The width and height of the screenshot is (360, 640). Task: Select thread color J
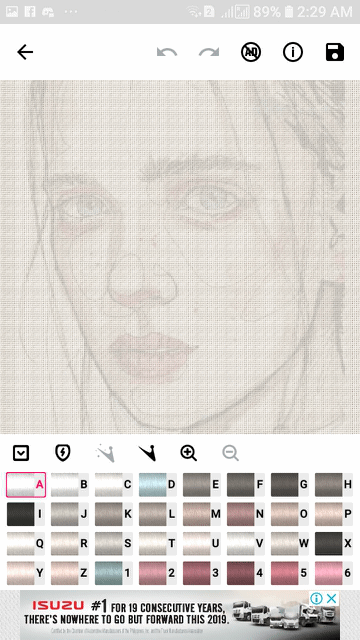click(x=70, y=514)
